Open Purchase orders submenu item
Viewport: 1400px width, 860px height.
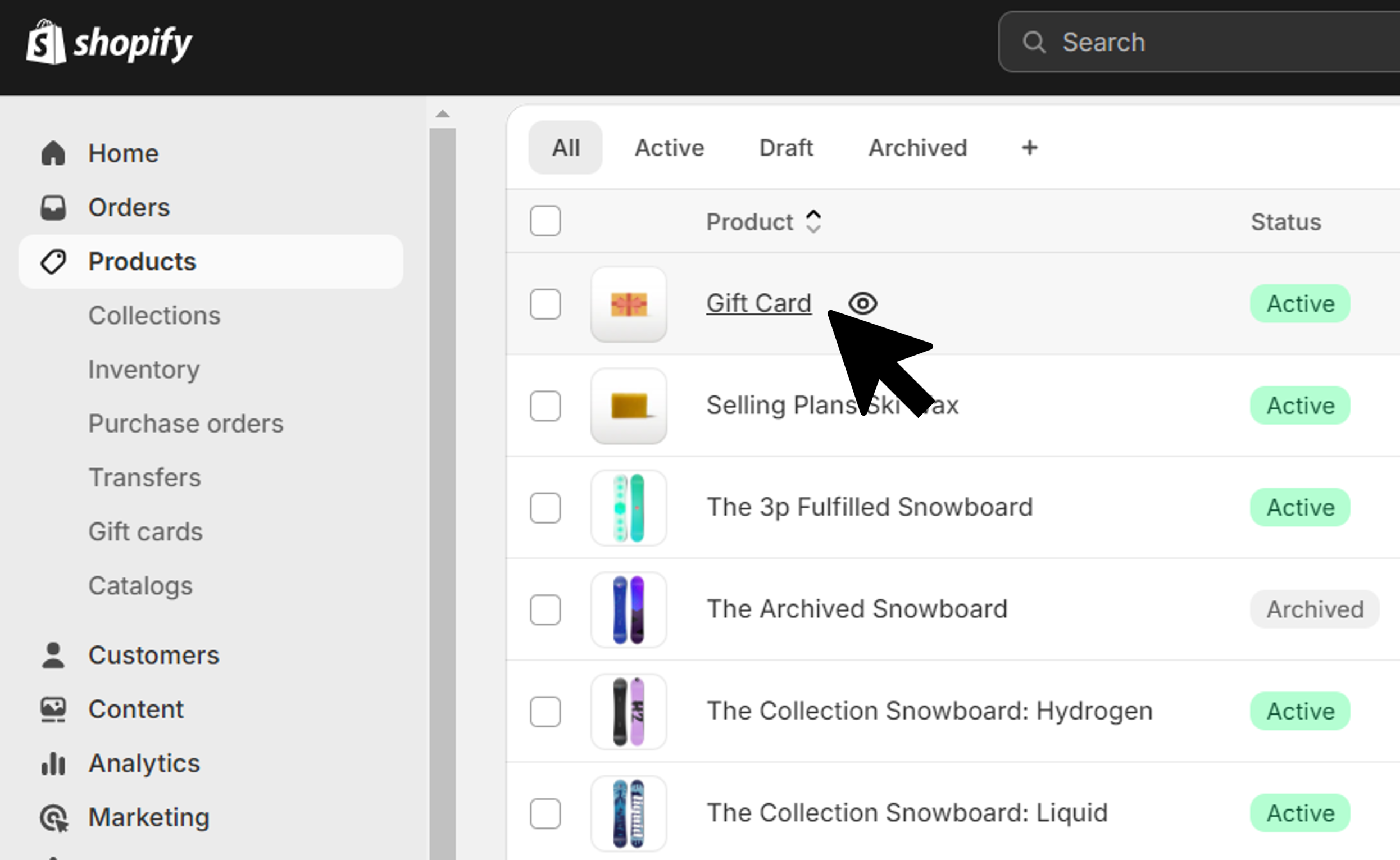coord(185,424)
